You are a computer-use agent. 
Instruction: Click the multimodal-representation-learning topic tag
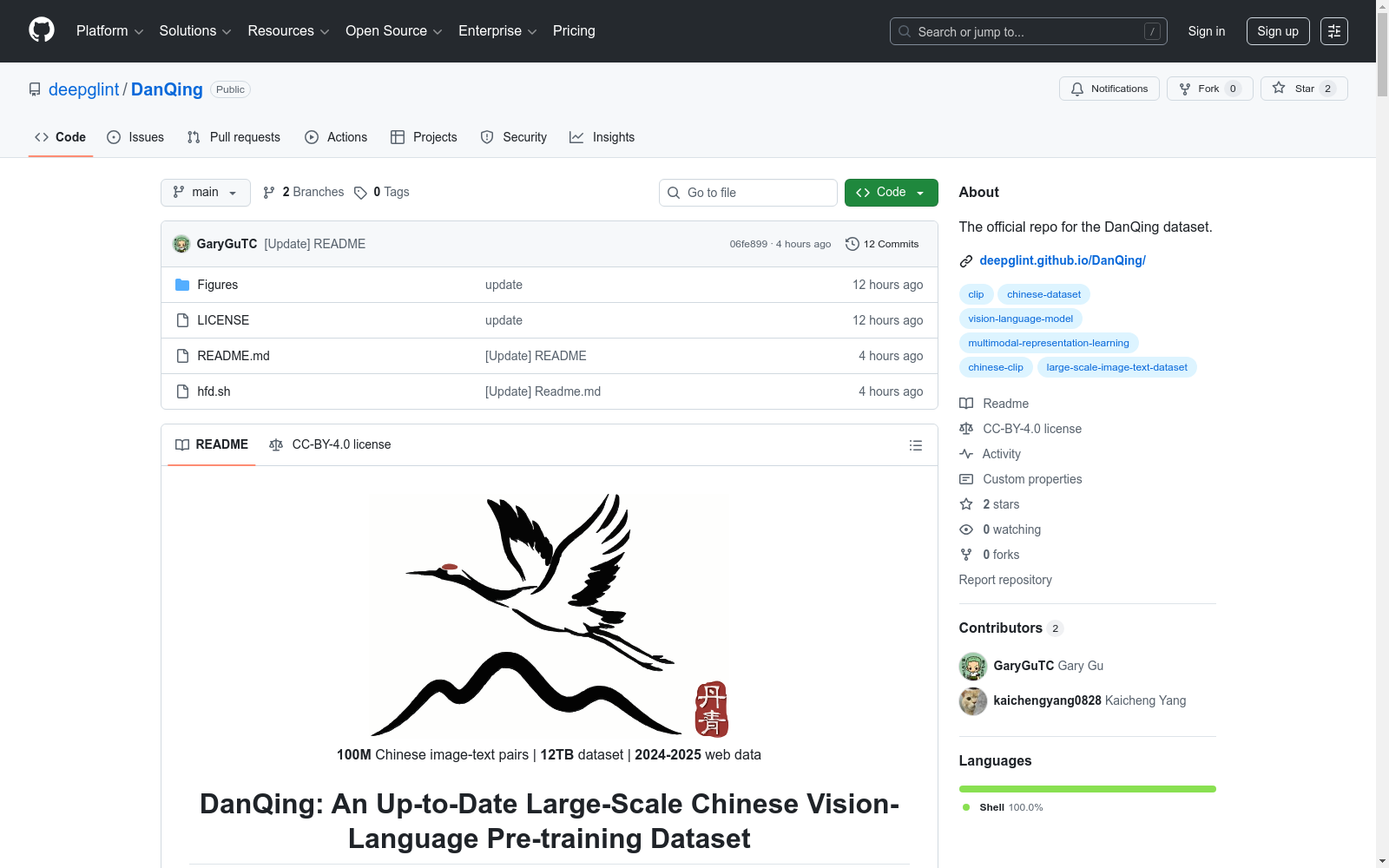(1049, 343)
